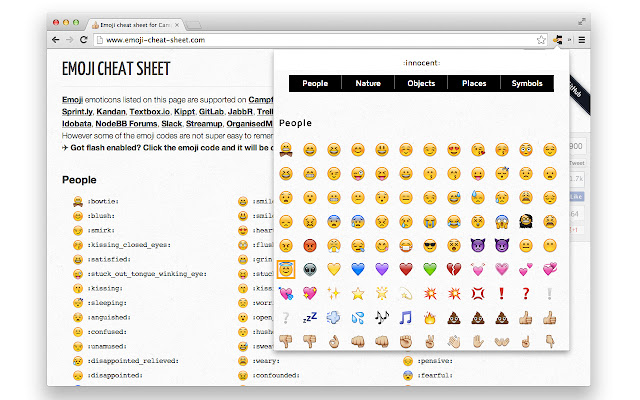Image resolution: width=640 pixels, height=400 pixels.
Task: Pick the highlighted innocent halo emoji
Action: click(286, 269)
